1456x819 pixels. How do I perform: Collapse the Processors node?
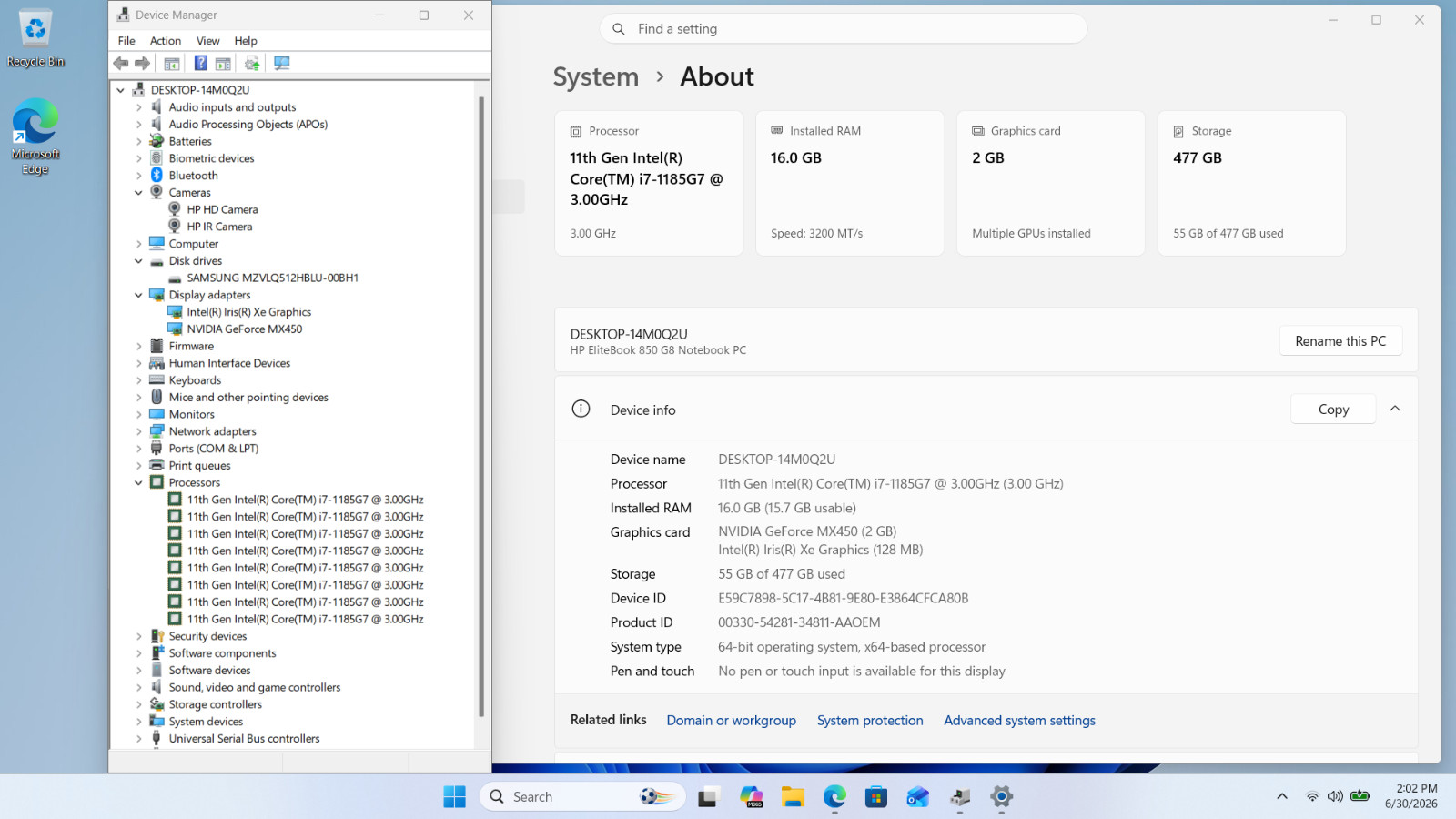pos(138,483)
